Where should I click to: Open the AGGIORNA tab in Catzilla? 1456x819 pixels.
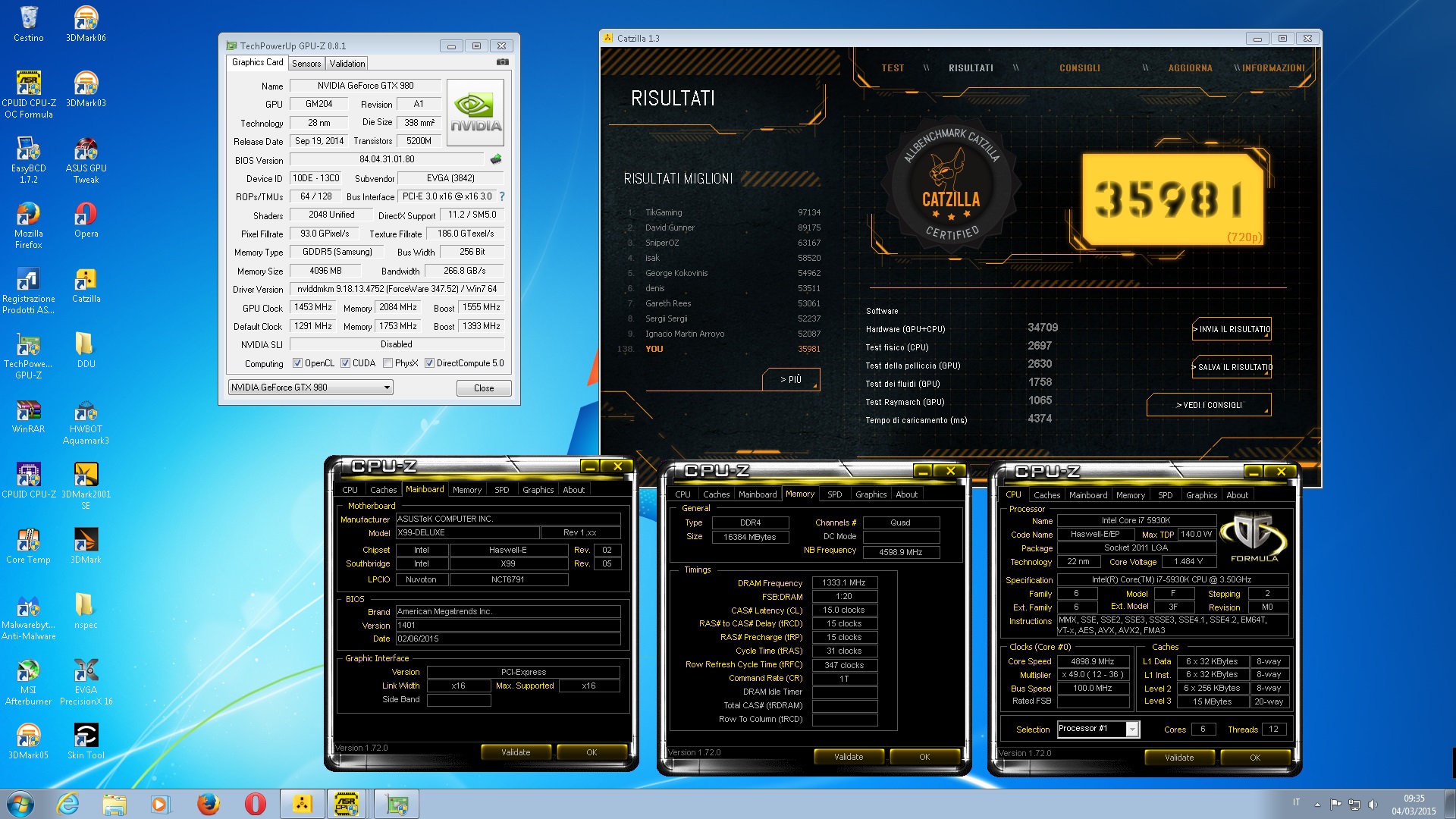[1190, 68]
